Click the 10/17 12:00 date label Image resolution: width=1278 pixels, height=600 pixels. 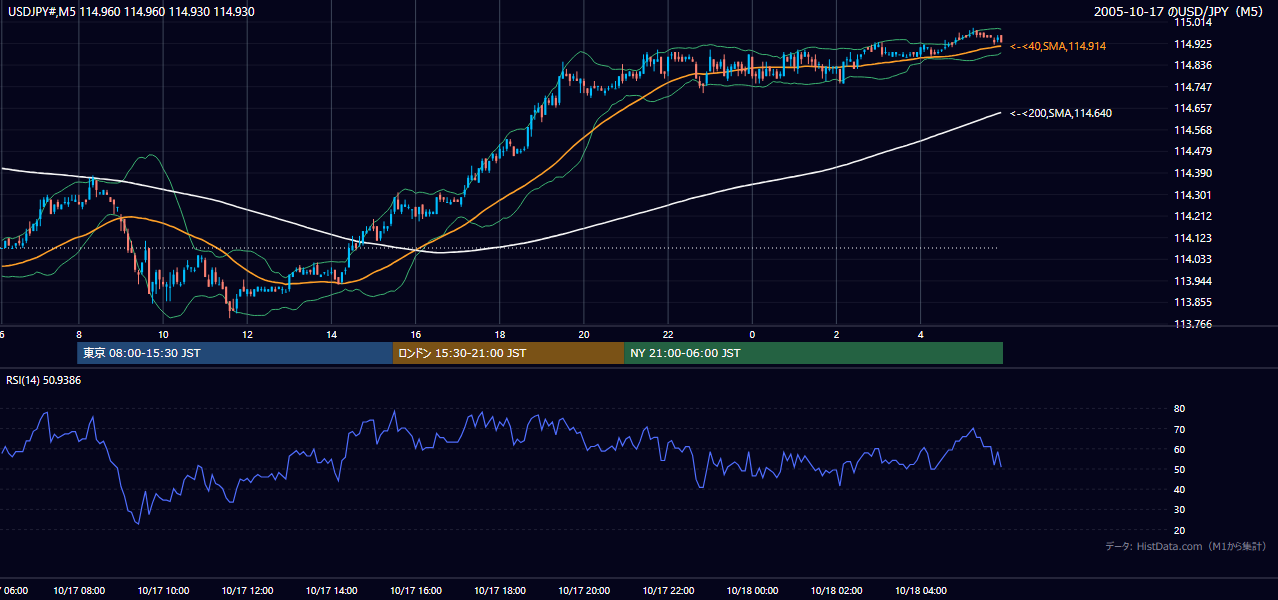click(x=247, y=591)
